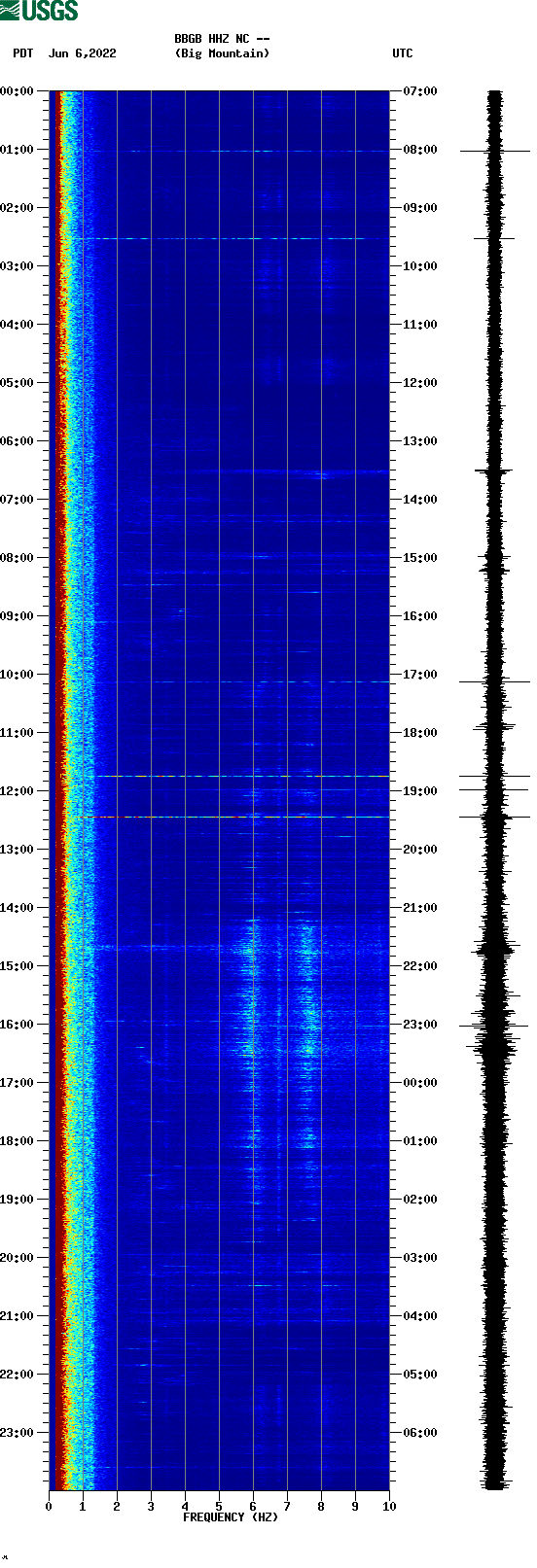Screen dimensions: 537x1568
Task: Click the FREQUENCY (HZ) axis label
Action: 231,1517
